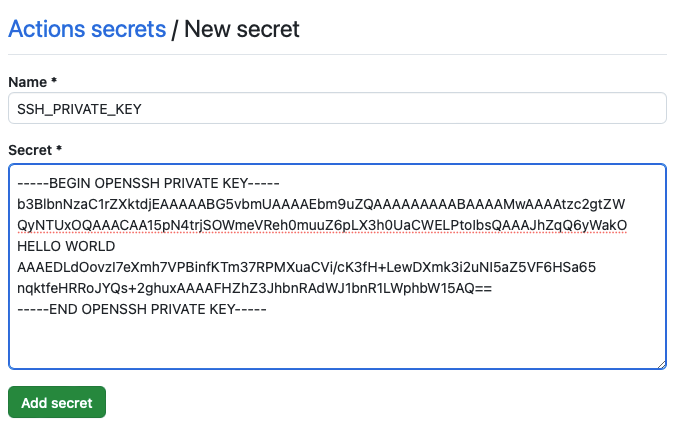Click the required asterisk next to Secret

click(59, 149)
